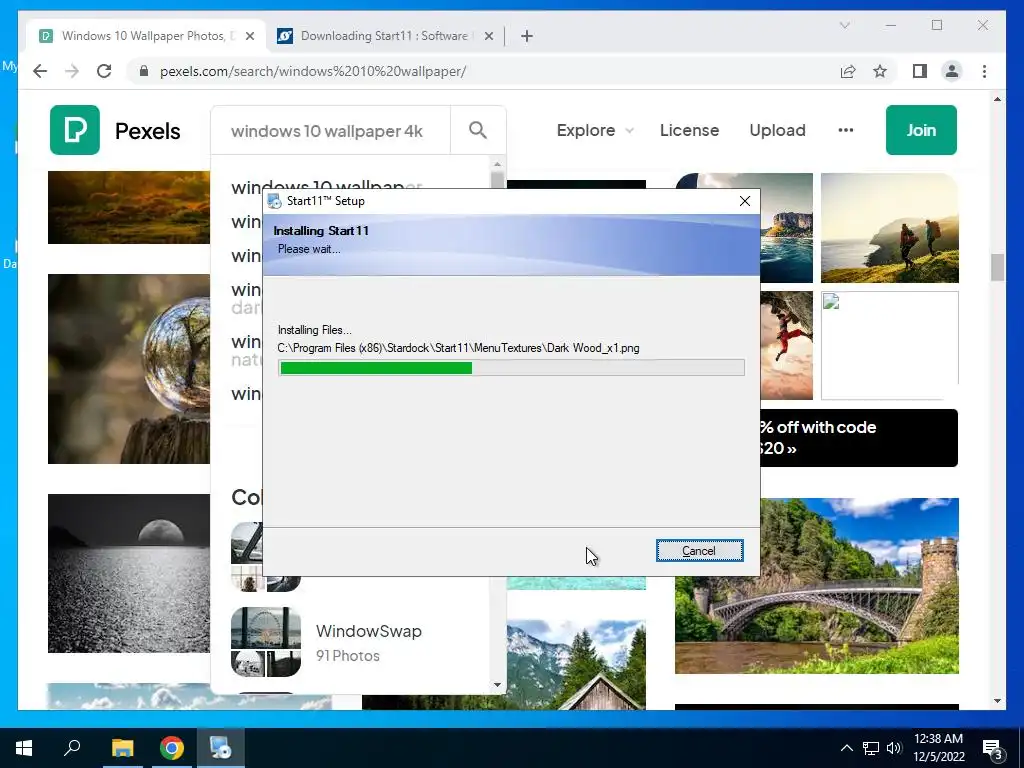This screenshot has height=768, width=1024.
Task: Expand the Explore menu
Action: (x=595, y=130)
